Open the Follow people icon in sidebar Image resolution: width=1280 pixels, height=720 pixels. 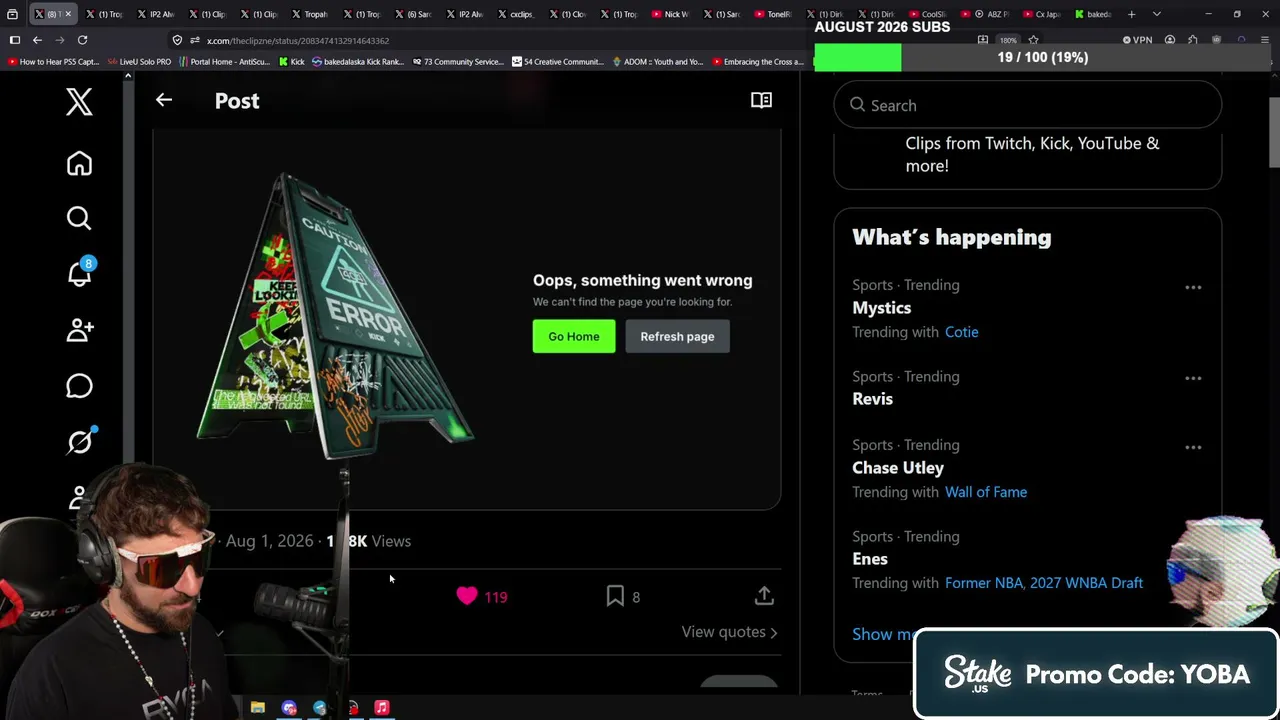[80, 330]
